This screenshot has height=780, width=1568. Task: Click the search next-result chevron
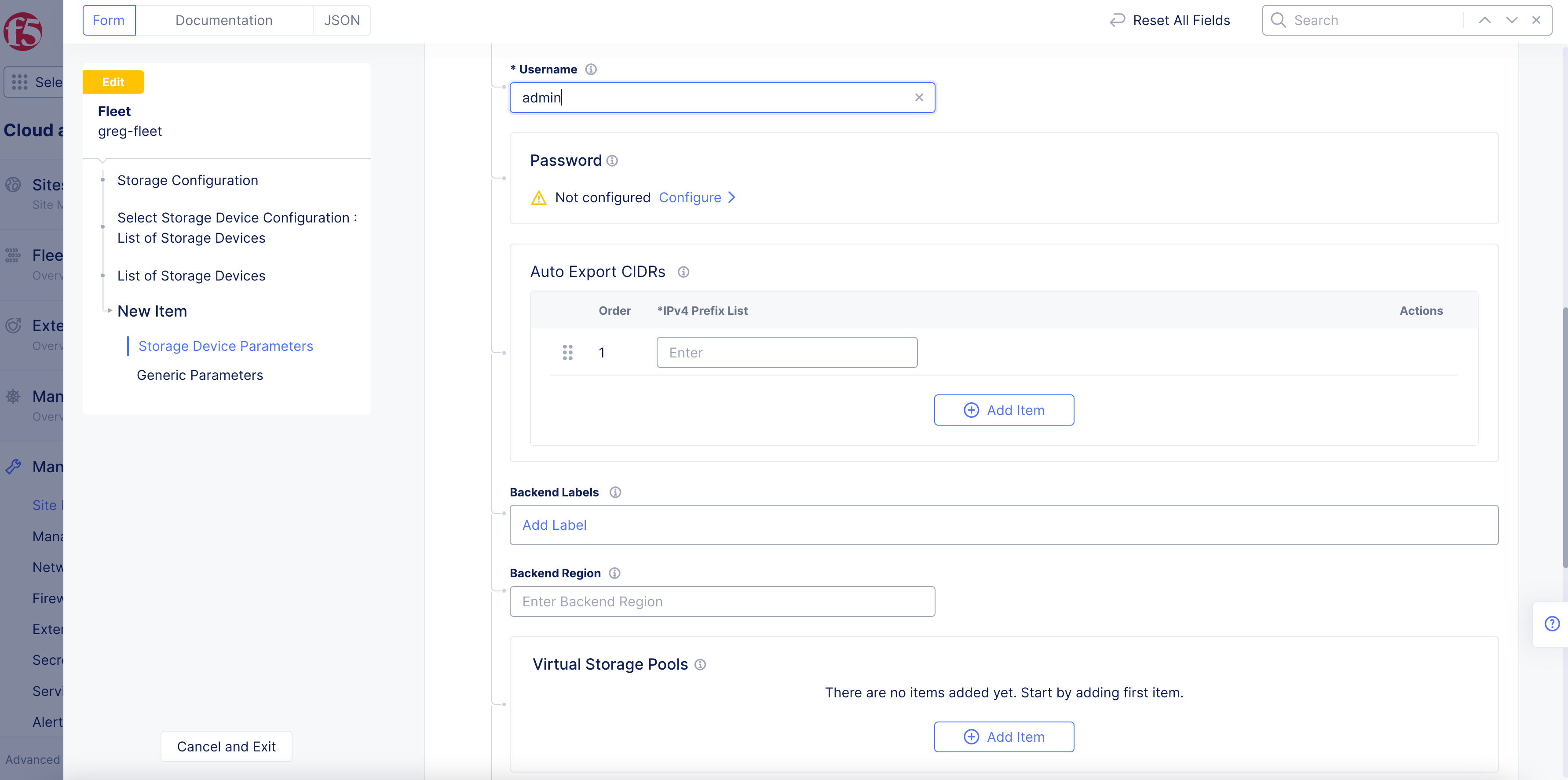(x=1511, y=20)
